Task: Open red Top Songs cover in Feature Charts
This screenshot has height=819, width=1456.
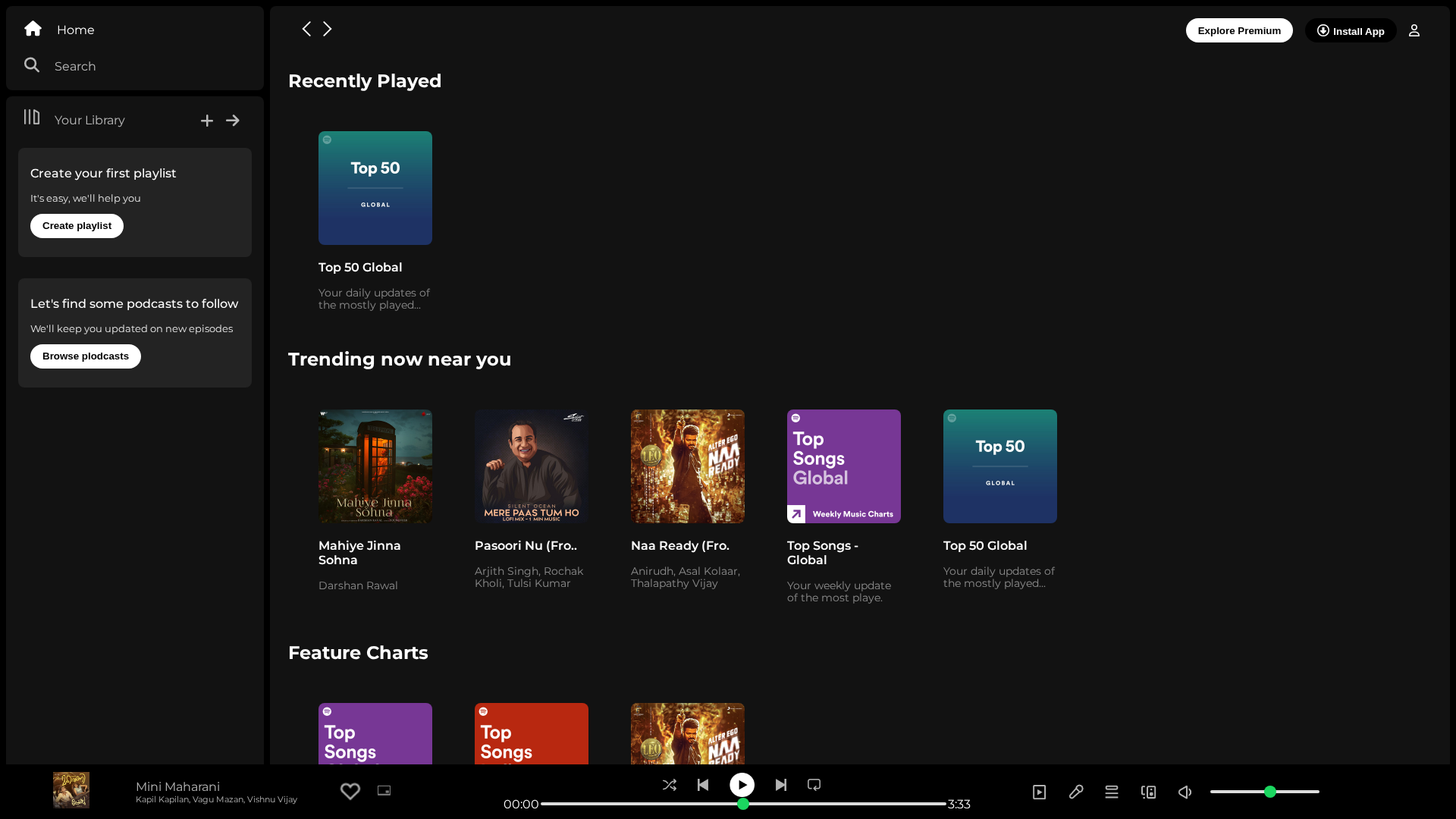Action: pyautogui.click(x=532, y=733)
